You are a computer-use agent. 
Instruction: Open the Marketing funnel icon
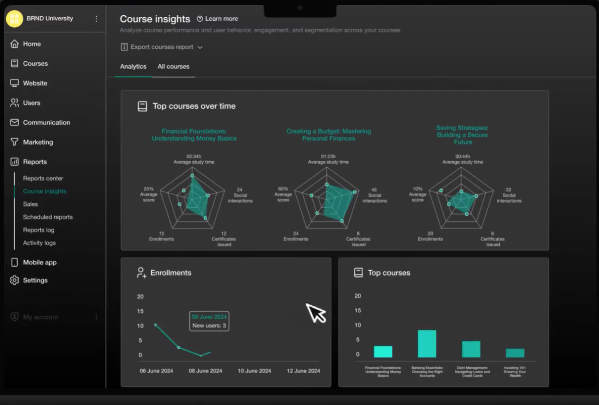click(15, 142)
